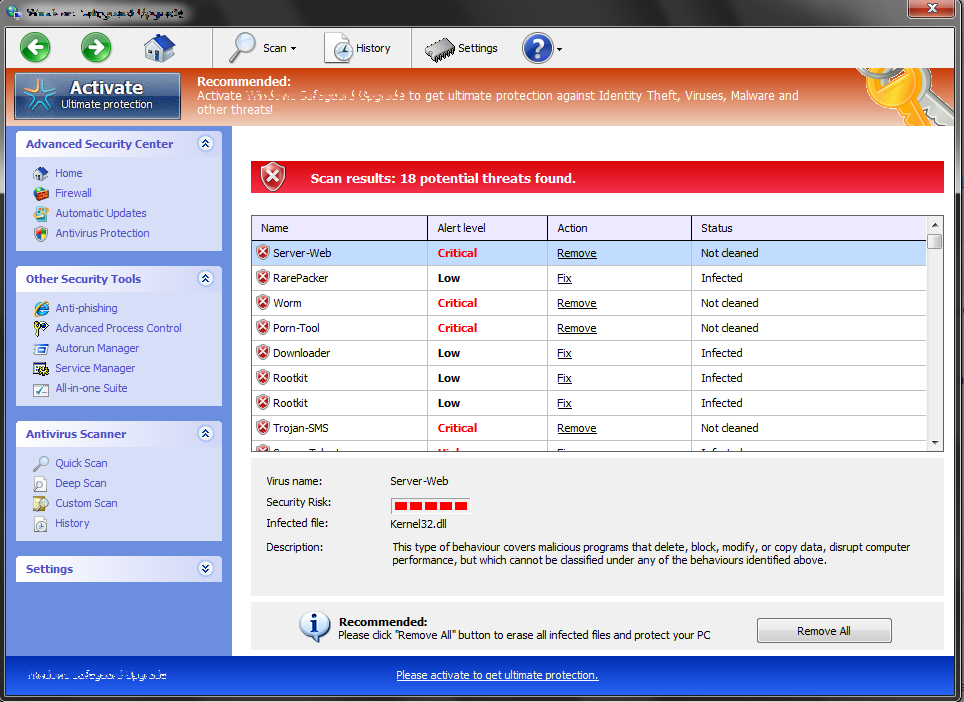Screen dimensions: 964x702
Task: Select the Server-Web threat row
Action: tap(589, 253)
